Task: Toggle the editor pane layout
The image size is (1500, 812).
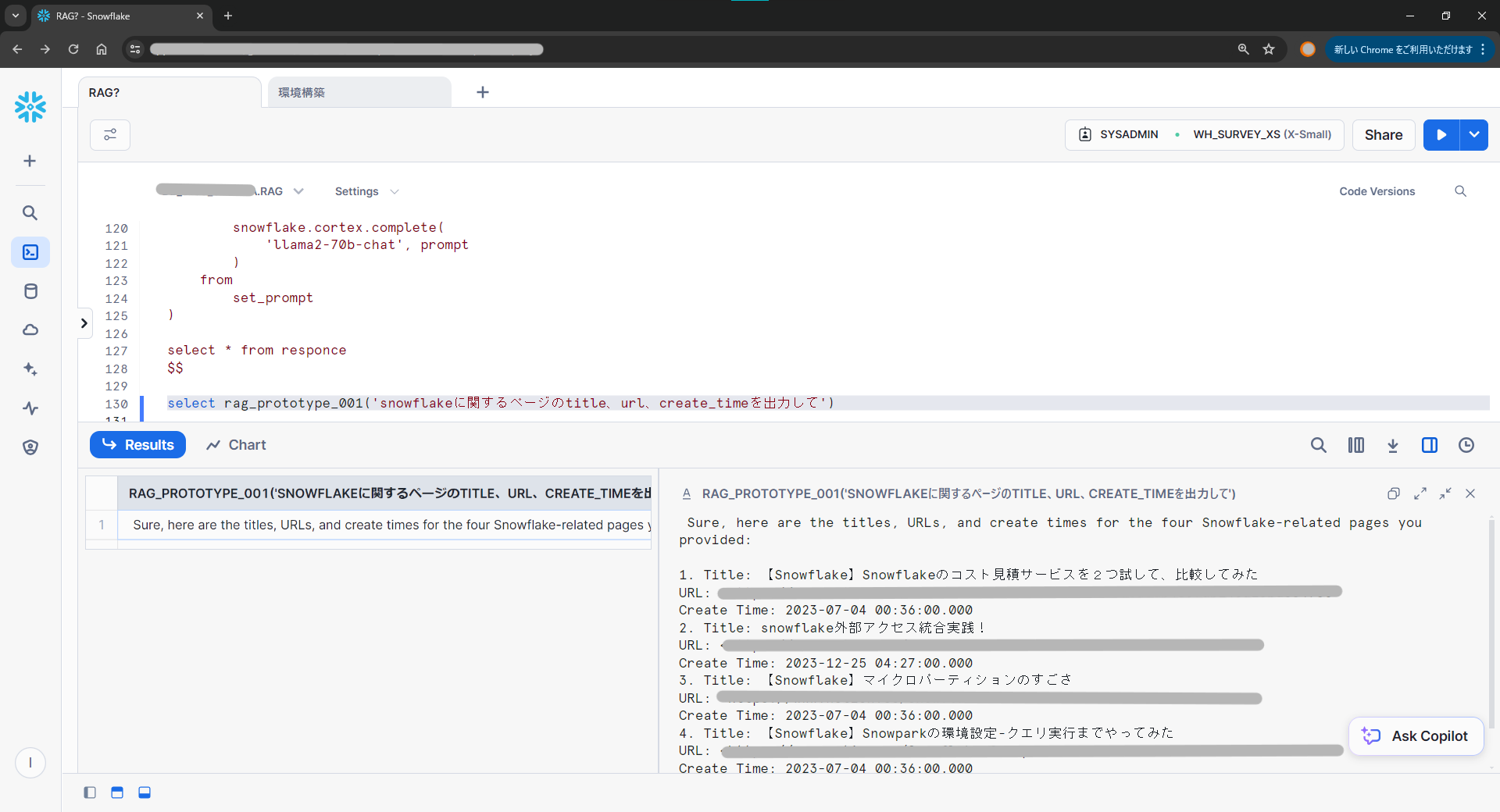Action: coord(117,792)
